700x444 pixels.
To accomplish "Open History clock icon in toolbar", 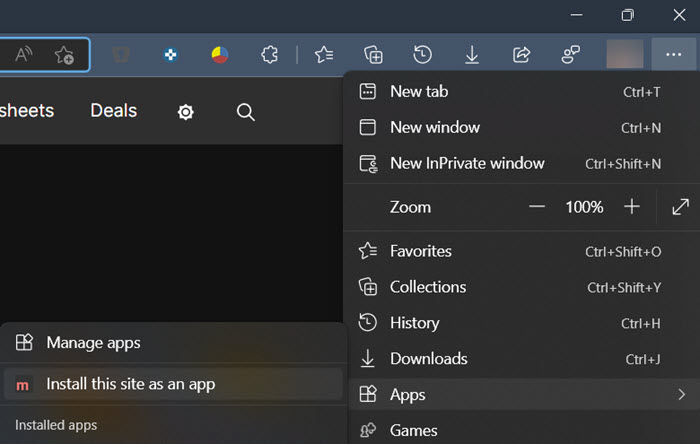I will coord(423,55).
